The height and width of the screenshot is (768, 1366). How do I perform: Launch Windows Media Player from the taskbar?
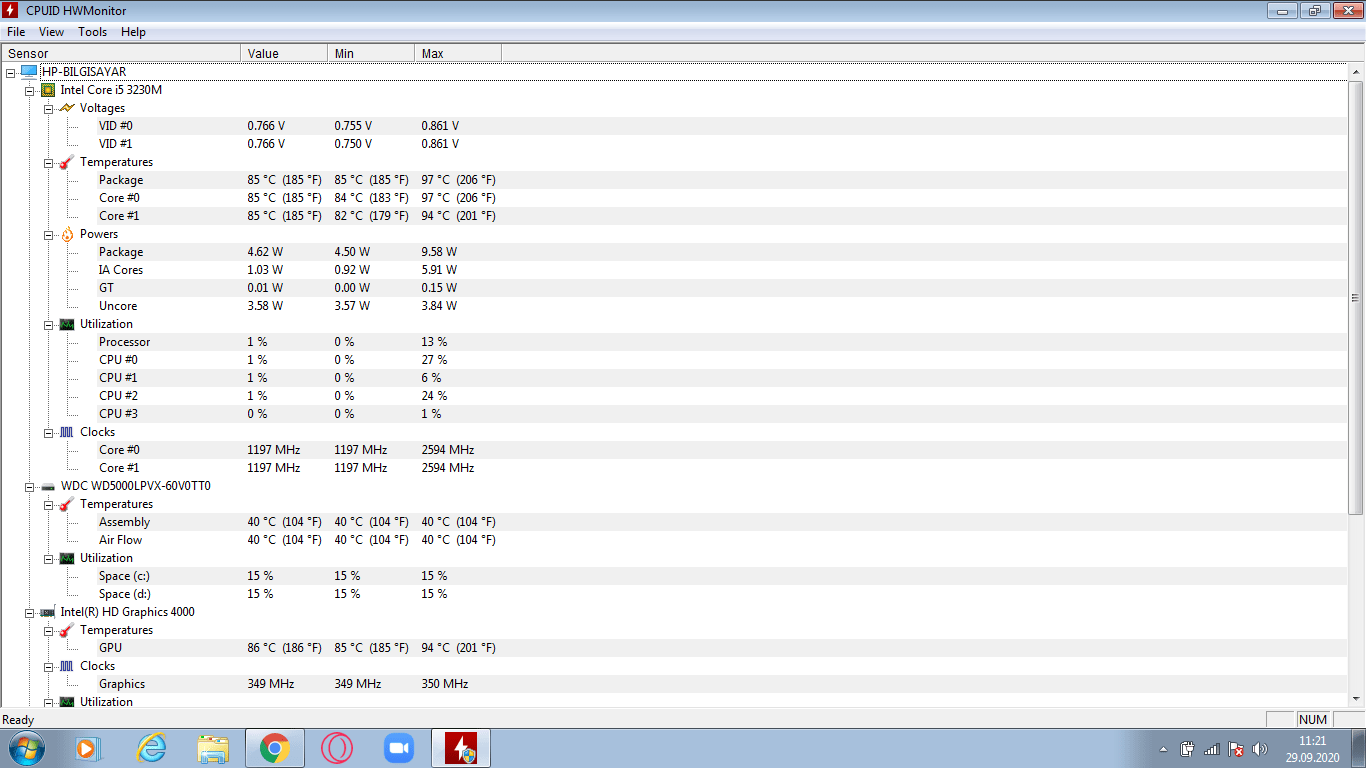pos(88,748)
